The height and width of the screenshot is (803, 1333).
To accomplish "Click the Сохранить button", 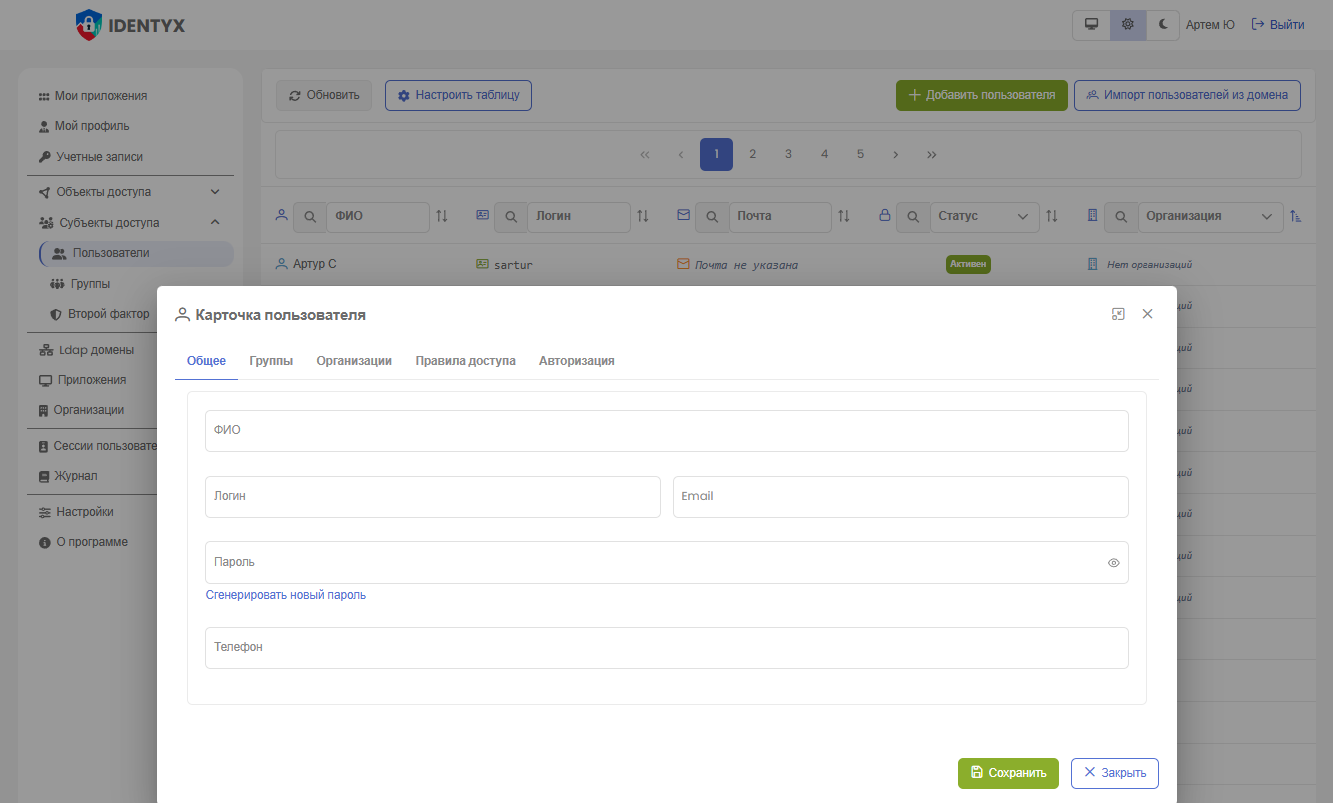I will (1007, 773).
